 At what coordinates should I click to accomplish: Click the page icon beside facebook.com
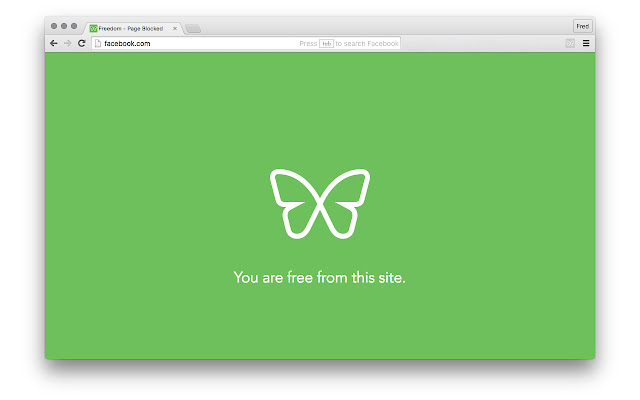pyautogui.click(x=98, y=43)
